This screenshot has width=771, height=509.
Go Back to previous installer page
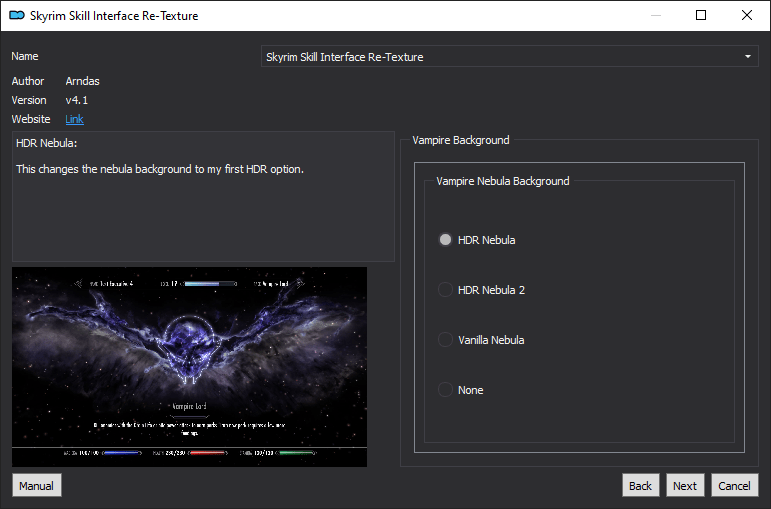coord(640,486)
